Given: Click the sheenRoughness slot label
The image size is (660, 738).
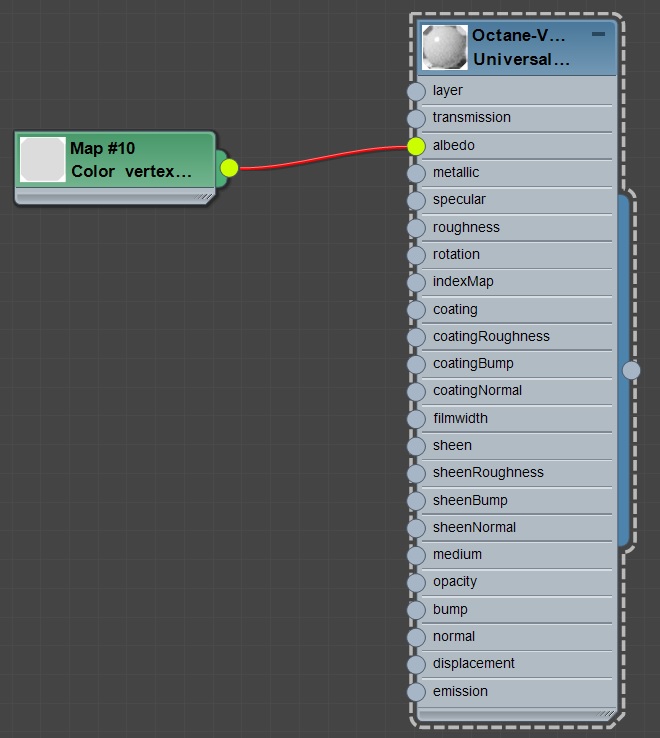Looking at the screenshot, I should (488, 473).
